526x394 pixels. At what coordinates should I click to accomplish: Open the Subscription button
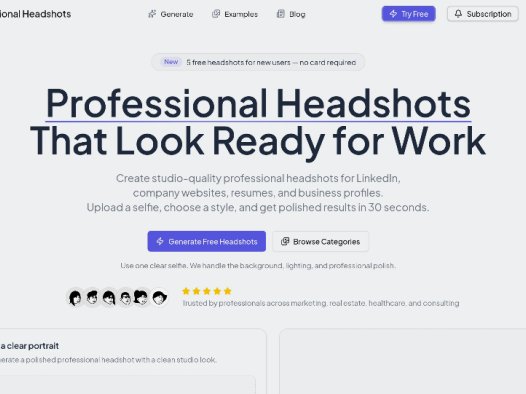coord(483,14)
